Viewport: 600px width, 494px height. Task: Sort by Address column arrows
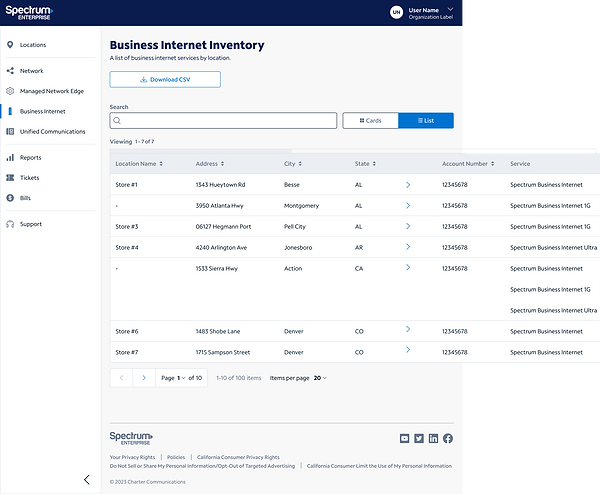(x=222, y=164)
